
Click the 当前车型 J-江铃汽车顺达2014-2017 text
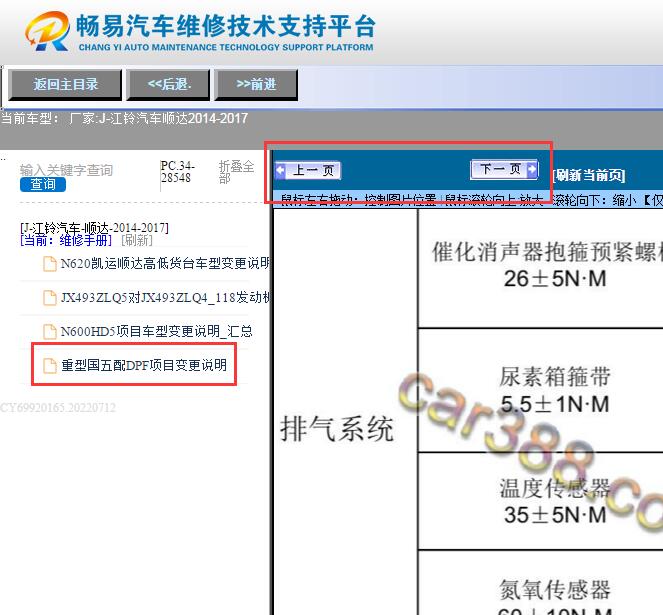pyautogui.click(x=124, y=118)
